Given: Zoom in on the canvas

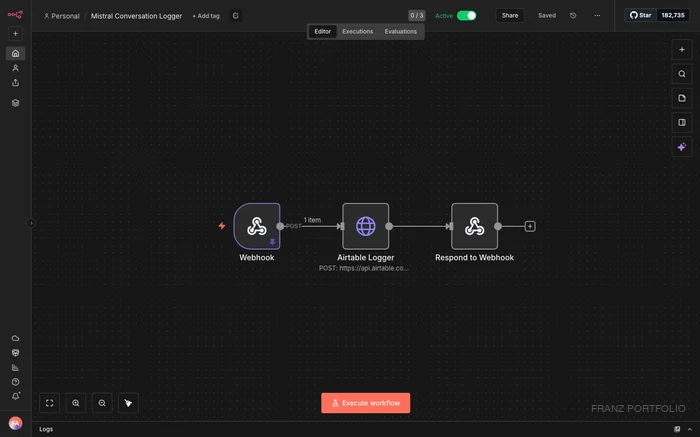Looking at the screenshot, I should click(x=76, y=403).
